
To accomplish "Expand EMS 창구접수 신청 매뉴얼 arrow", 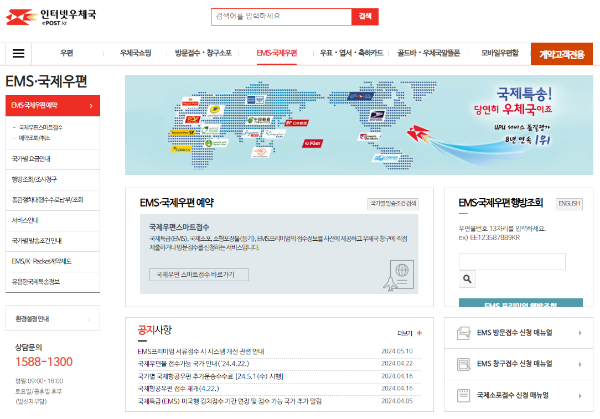I will 580,364.
